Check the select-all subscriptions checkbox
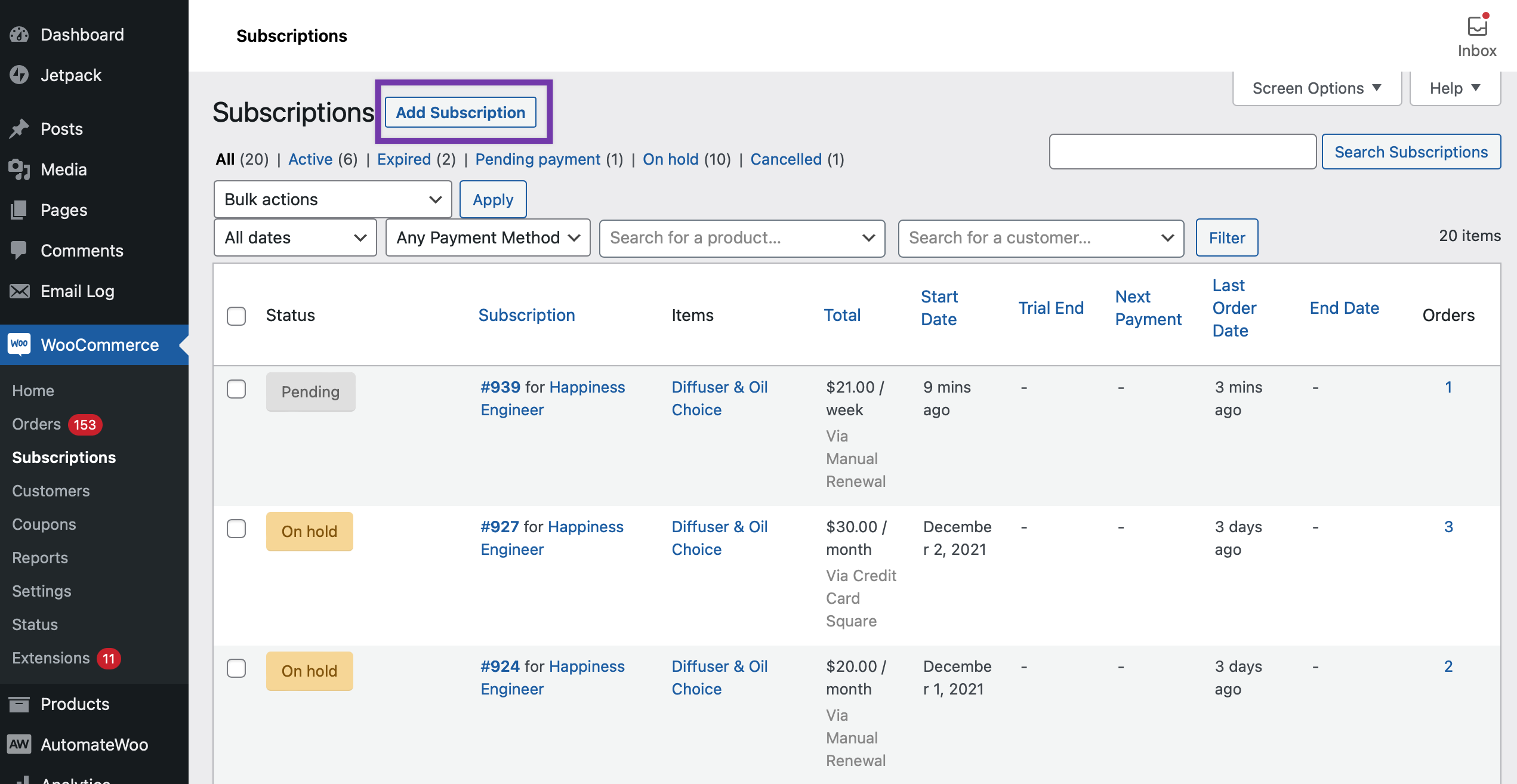 tap(236, 317)
